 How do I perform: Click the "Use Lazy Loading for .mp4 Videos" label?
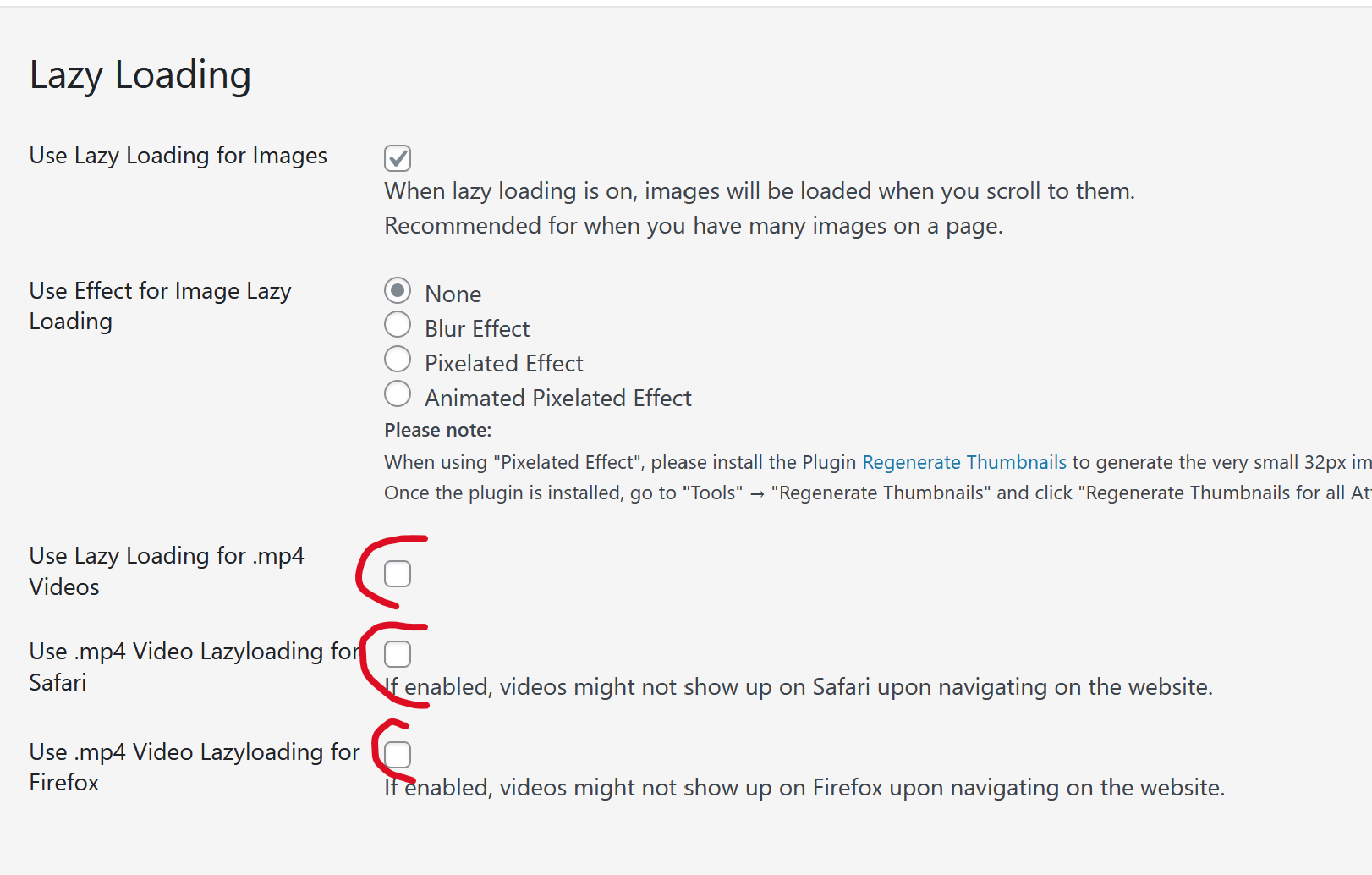tap(166, 570)
